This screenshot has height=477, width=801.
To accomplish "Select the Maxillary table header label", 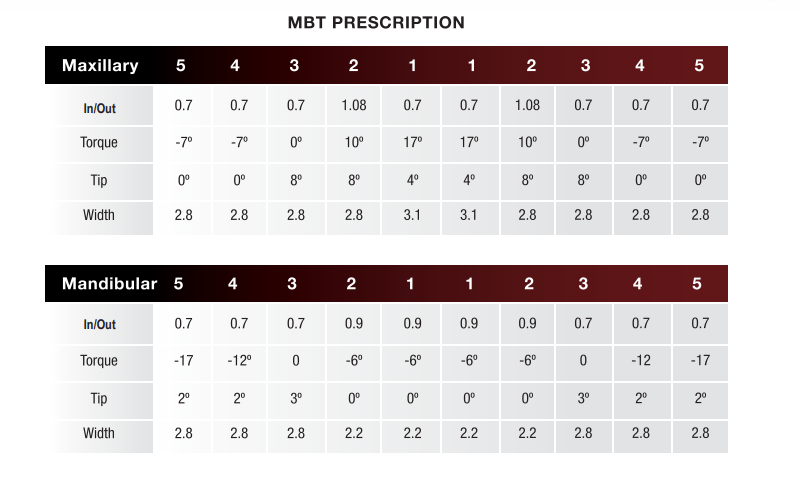I will click(100, 66).
